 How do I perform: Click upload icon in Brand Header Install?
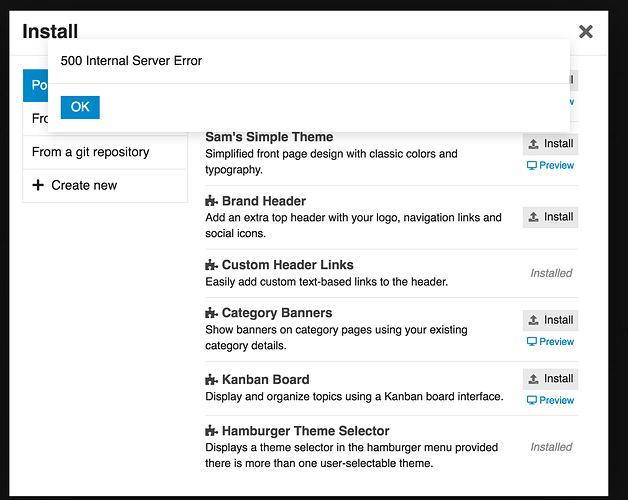[533, 217]
